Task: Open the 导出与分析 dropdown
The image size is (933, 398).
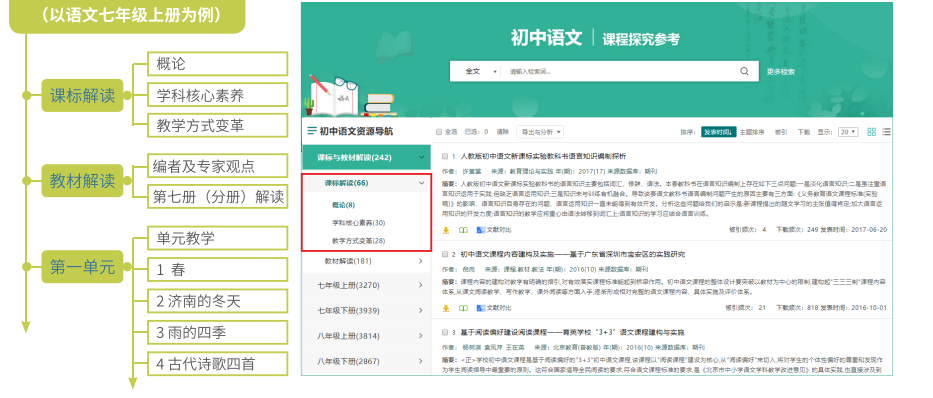Action: coord(541,132)
